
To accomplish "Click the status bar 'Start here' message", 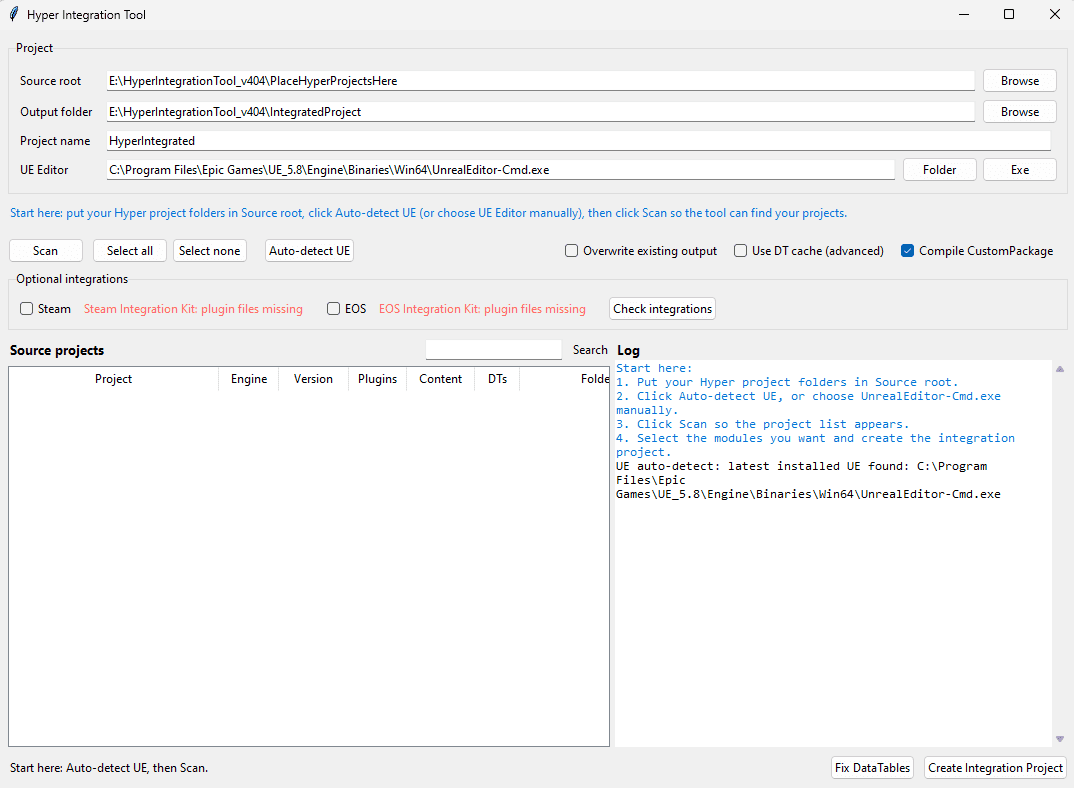I will 109,768.
